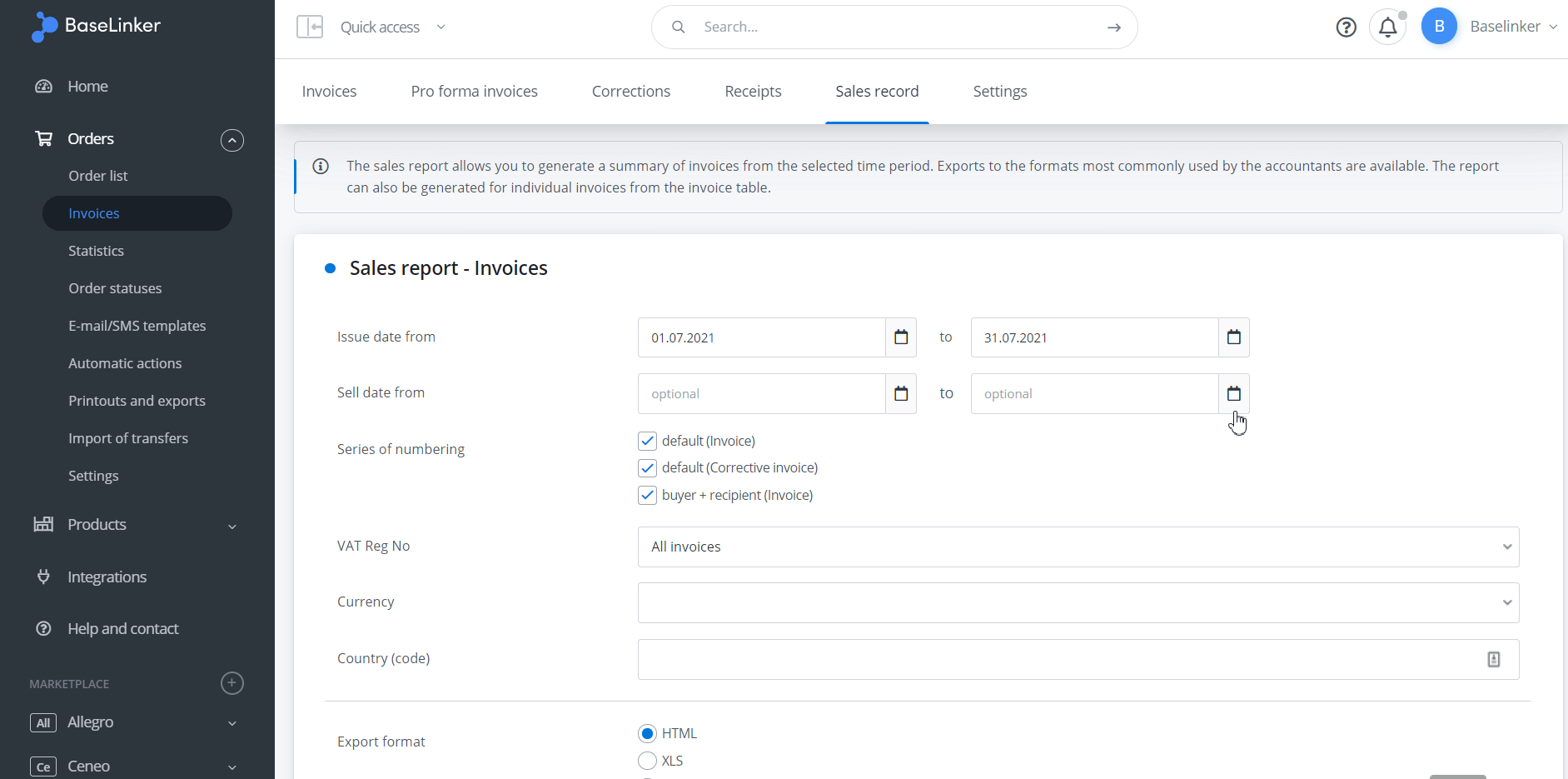Click the Allegro marketplace badge icon
The width and height of the screenshot is (1568, 779).
[43, 722]
